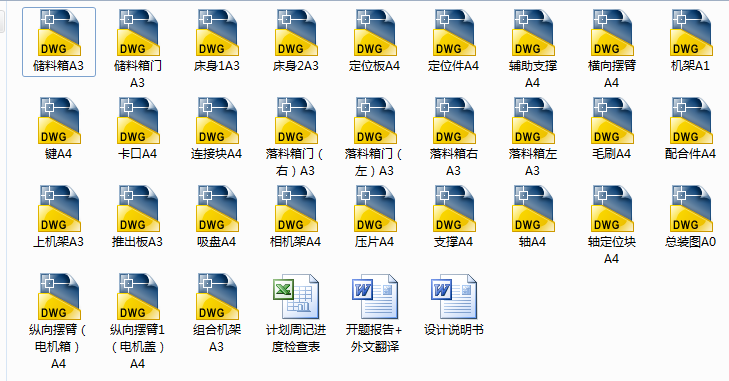Select the 连接块A4 drawing icon
The height and width of the screenshot is (381, 729).
pos(217,120)
